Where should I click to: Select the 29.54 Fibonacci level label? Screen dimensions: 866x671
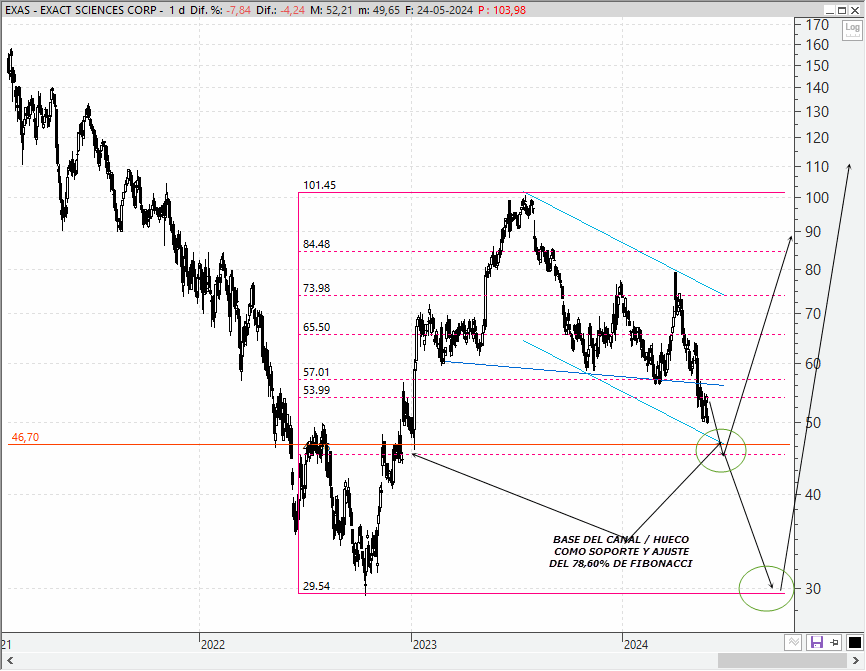[316, 586]
